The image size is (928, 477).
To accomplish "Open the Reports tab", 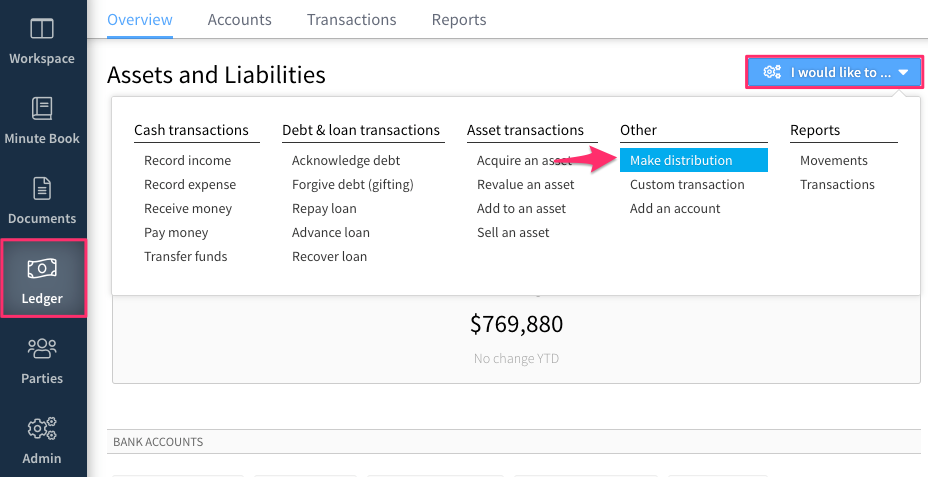I will (459, 20).
